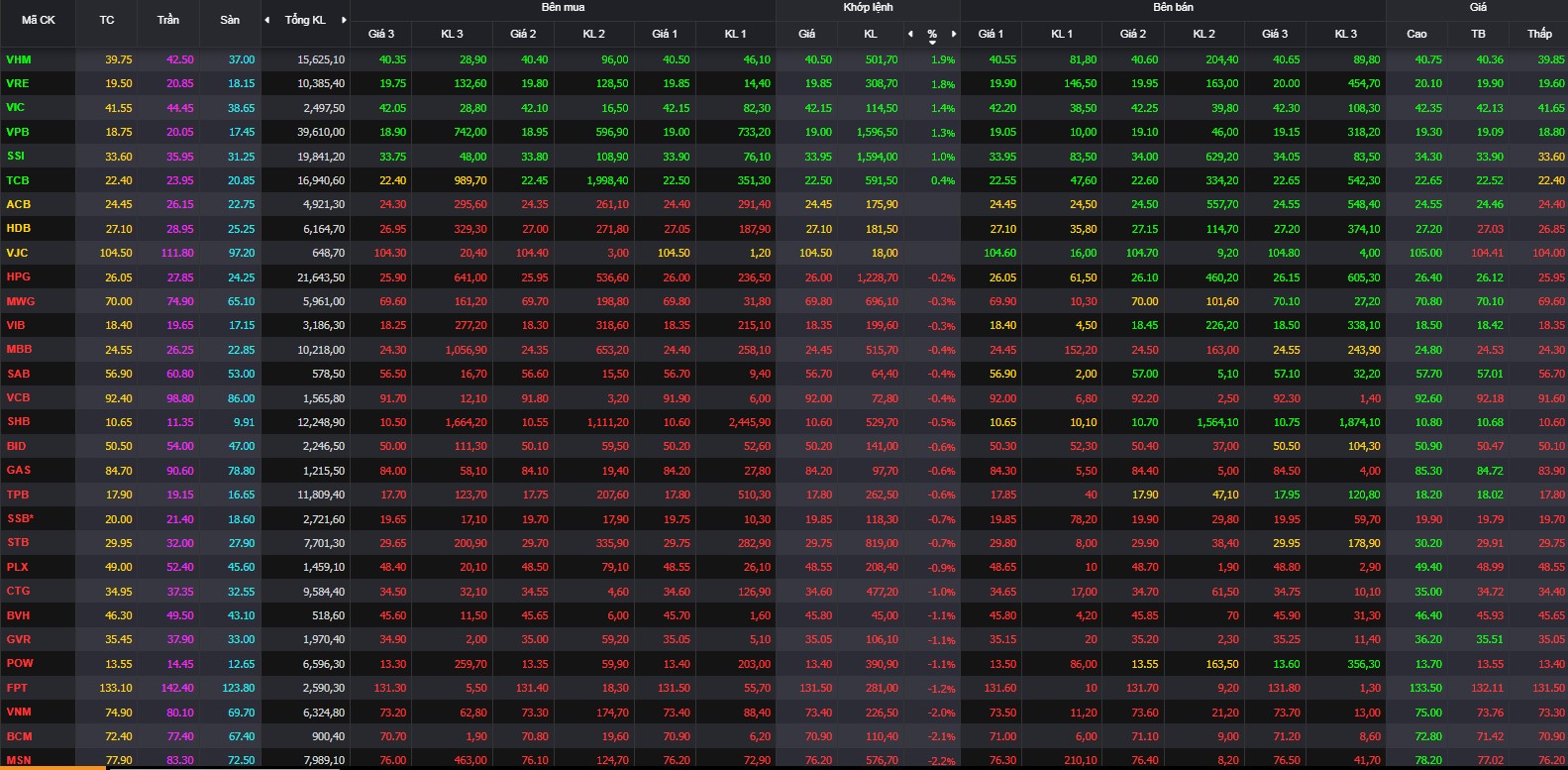
Task: Click Thấp low price column header
Action: (1539, 34)
